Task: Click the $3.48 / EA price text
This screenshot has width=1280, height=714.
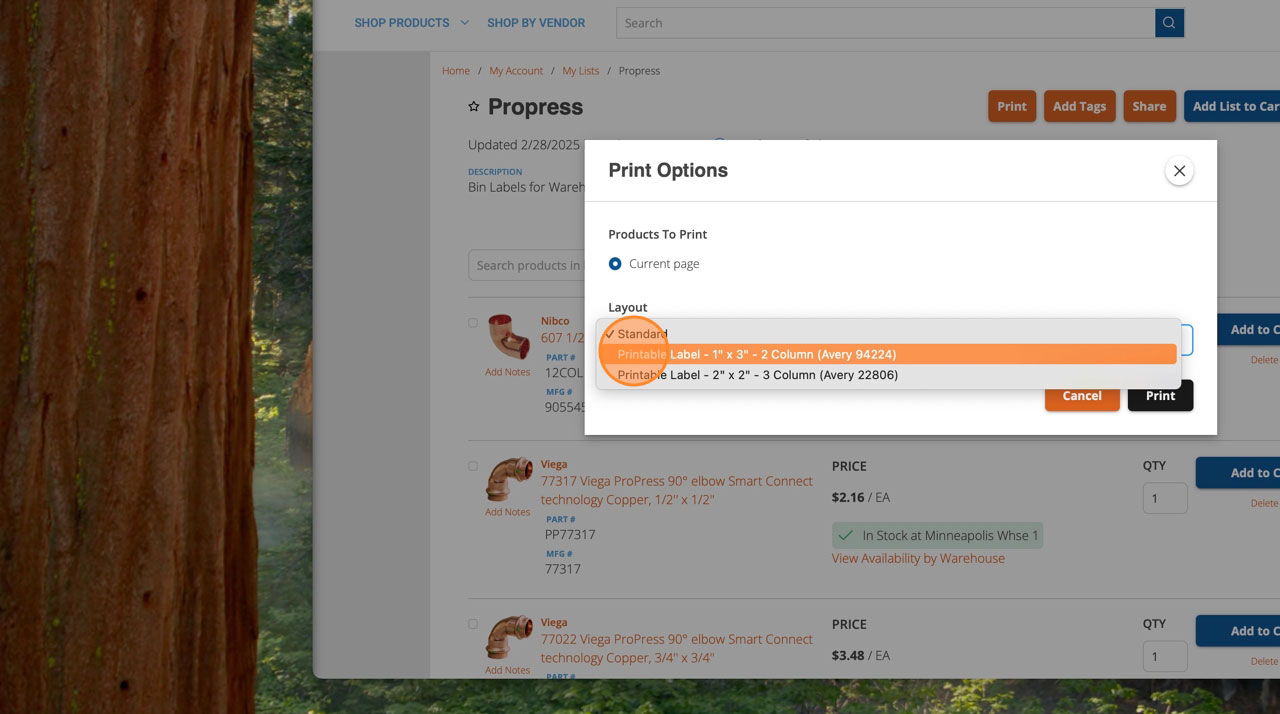Action: pos(861,655)
